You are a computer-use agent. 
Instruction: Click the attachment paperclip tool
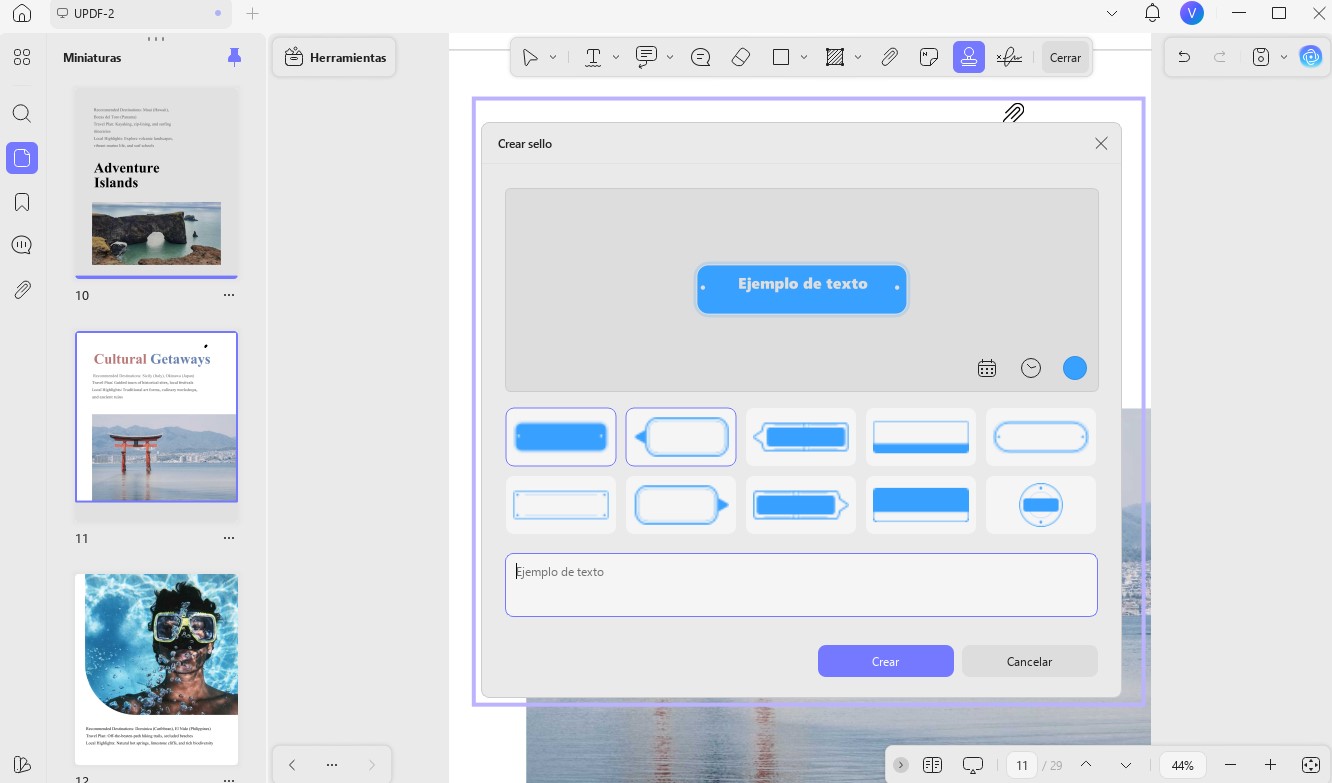pyautogui.click(x=889, y=57)
